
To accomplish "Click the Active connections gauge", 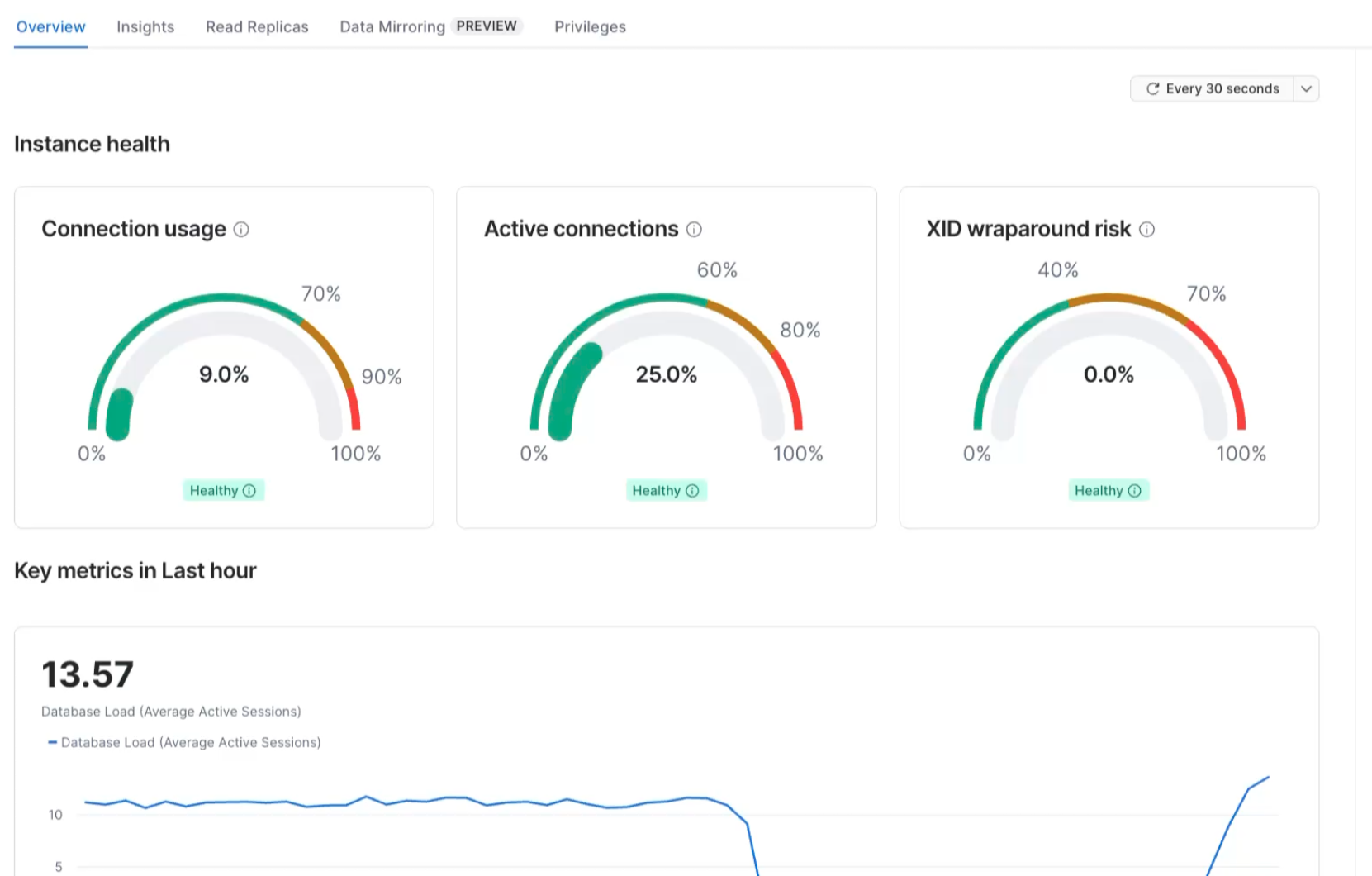I will coord(667,366).
